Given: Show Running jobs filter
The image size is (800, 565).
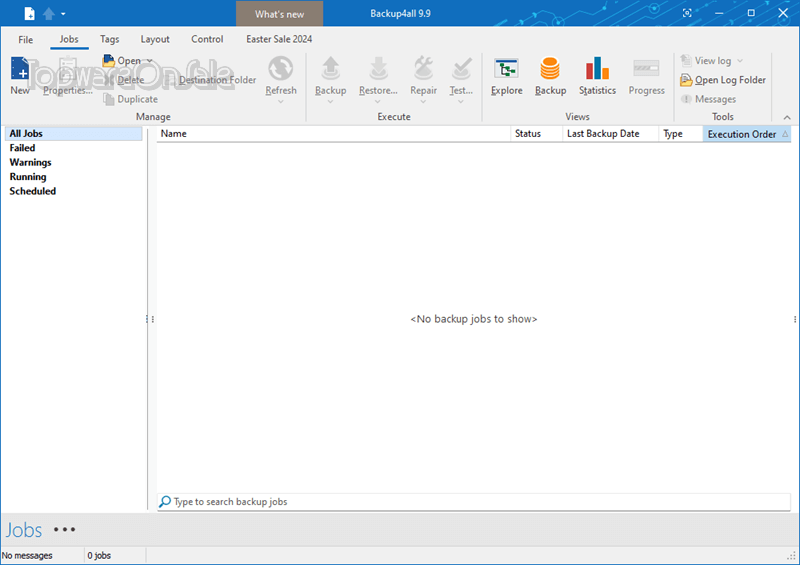Looking at the screenshot, I should pyautogui.click(x=28, y=177).
